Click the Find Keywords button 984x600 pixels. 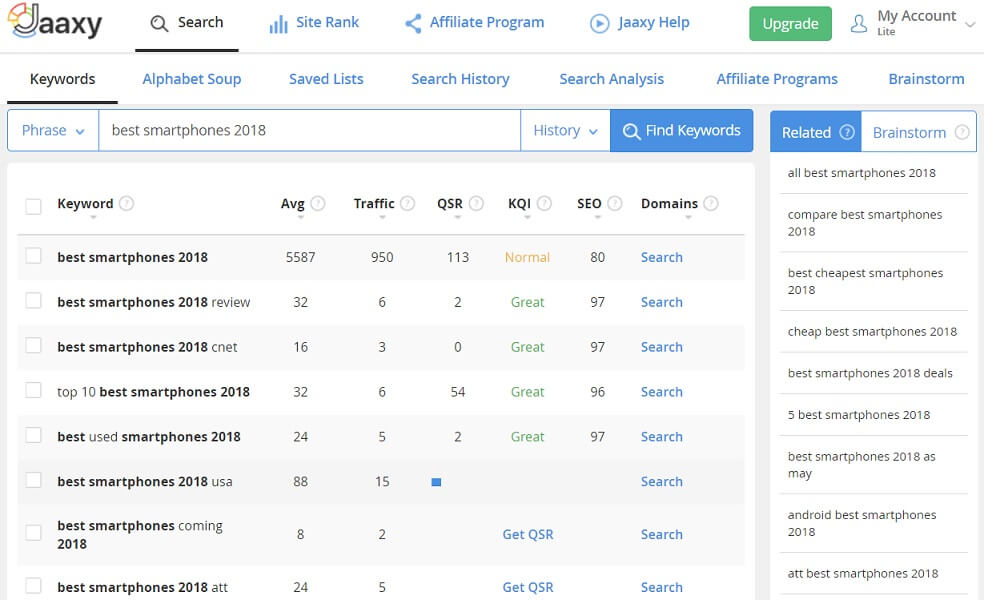tap(682, 131)
